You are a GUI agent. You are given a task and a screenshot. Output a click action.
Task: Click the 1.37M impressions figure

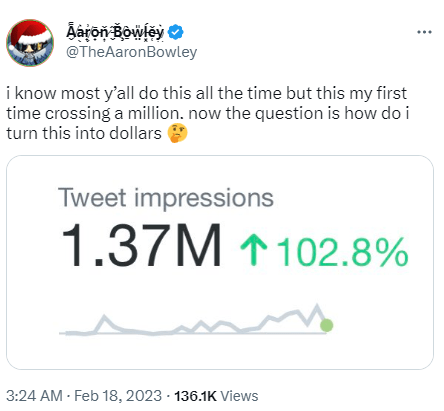pos(141,245)
